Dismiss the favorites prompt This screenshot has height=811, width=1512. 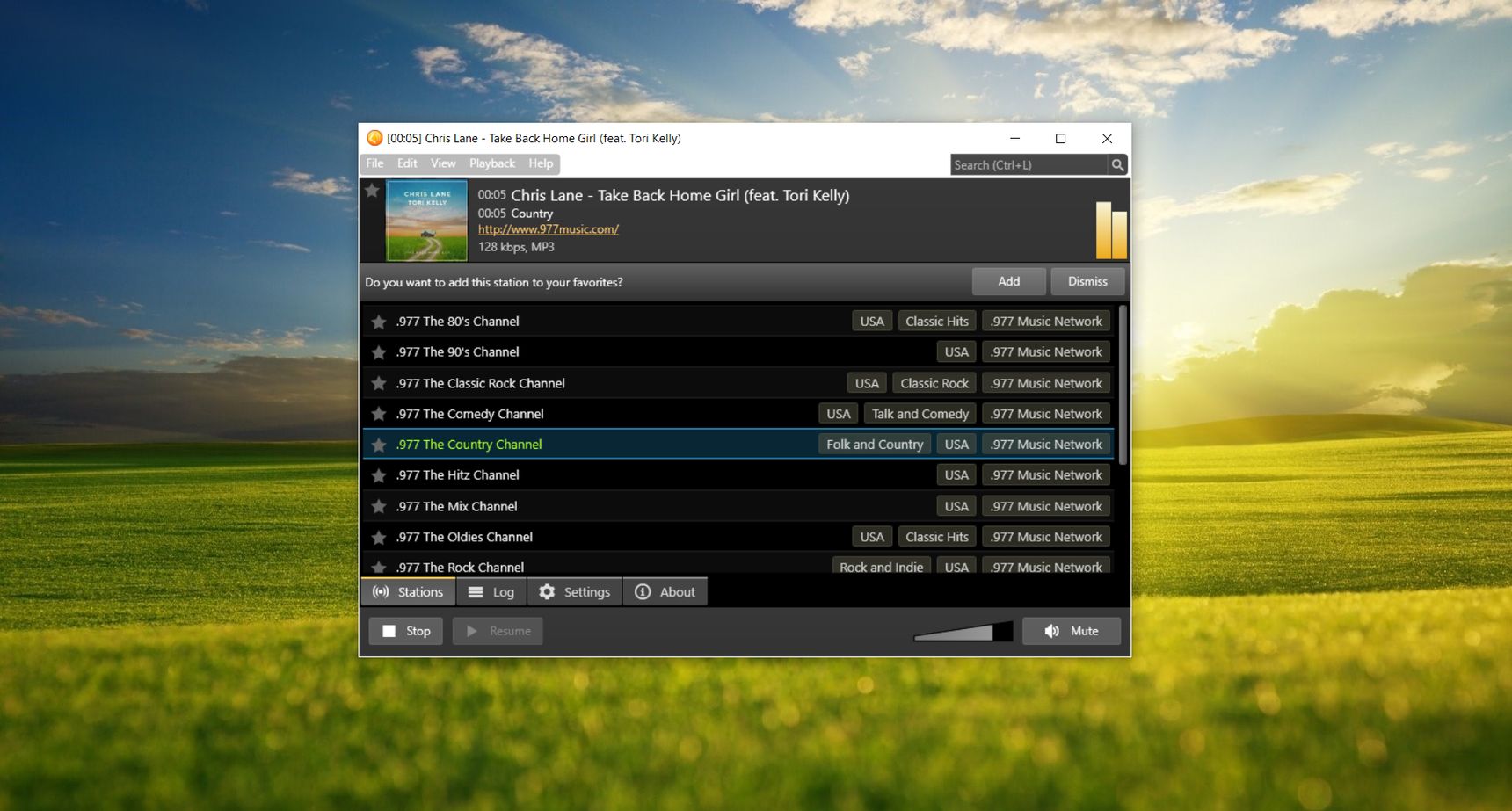coord(1087,281)
